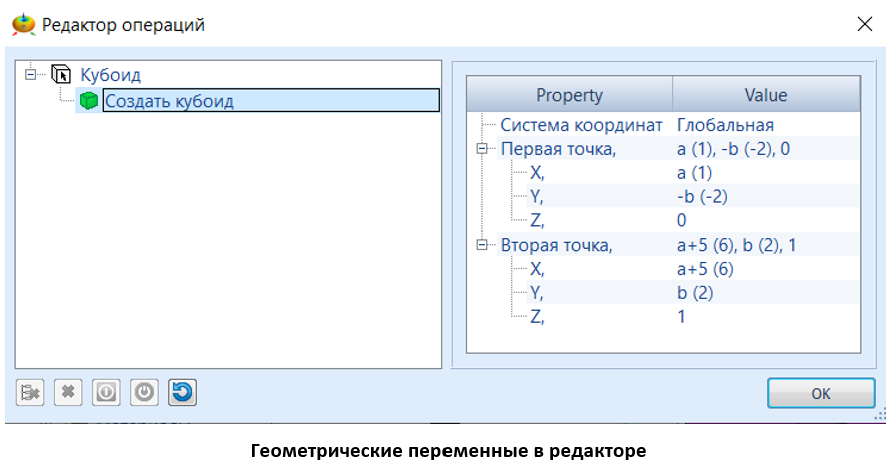
Task: Collapse the Кубоид tree node
Action: pyautogui.click(x=30, y=74)
